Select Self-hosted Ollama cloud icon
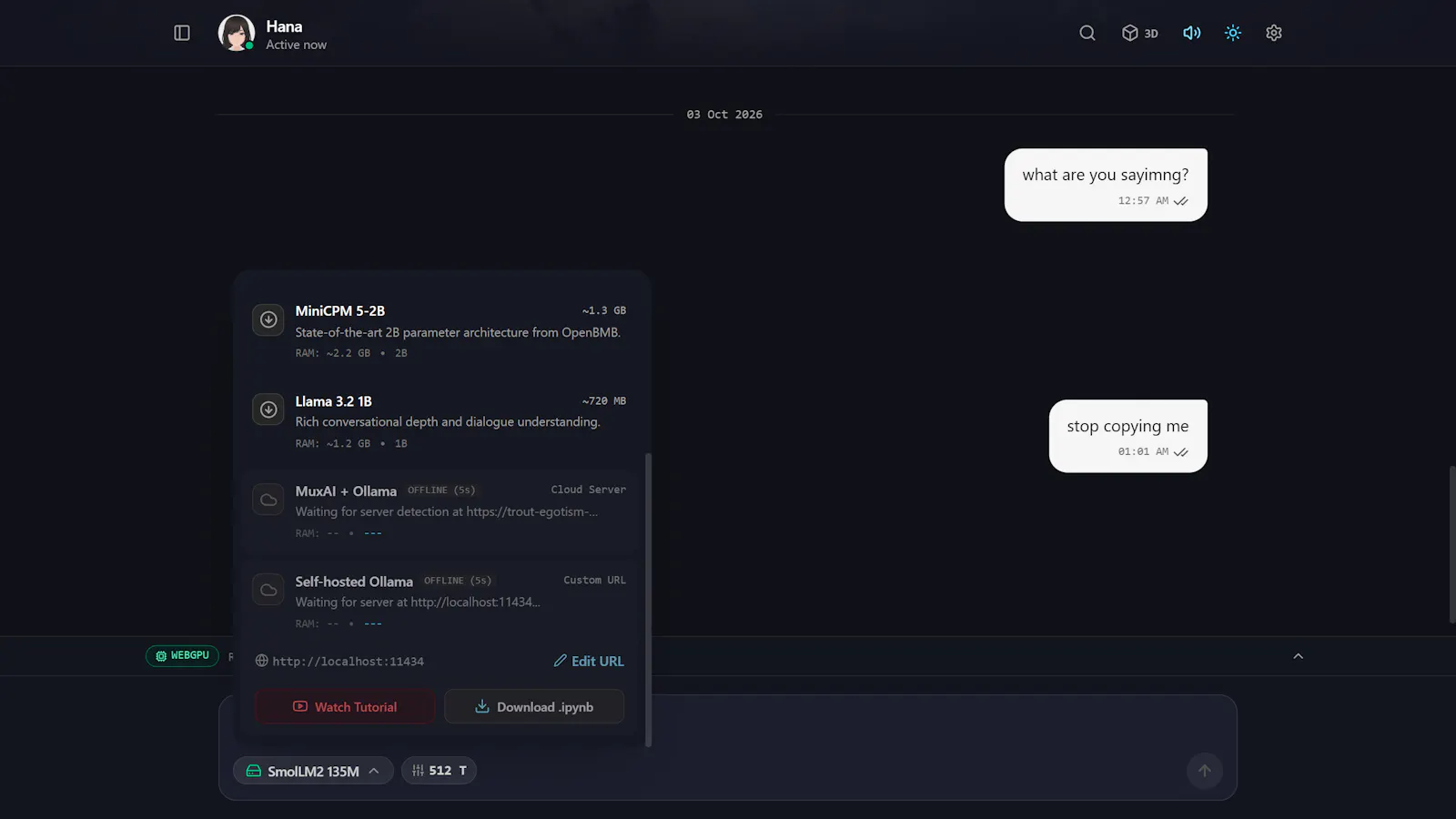The width and height of the screenshot is (1456, 819). [x=268, y=590]
